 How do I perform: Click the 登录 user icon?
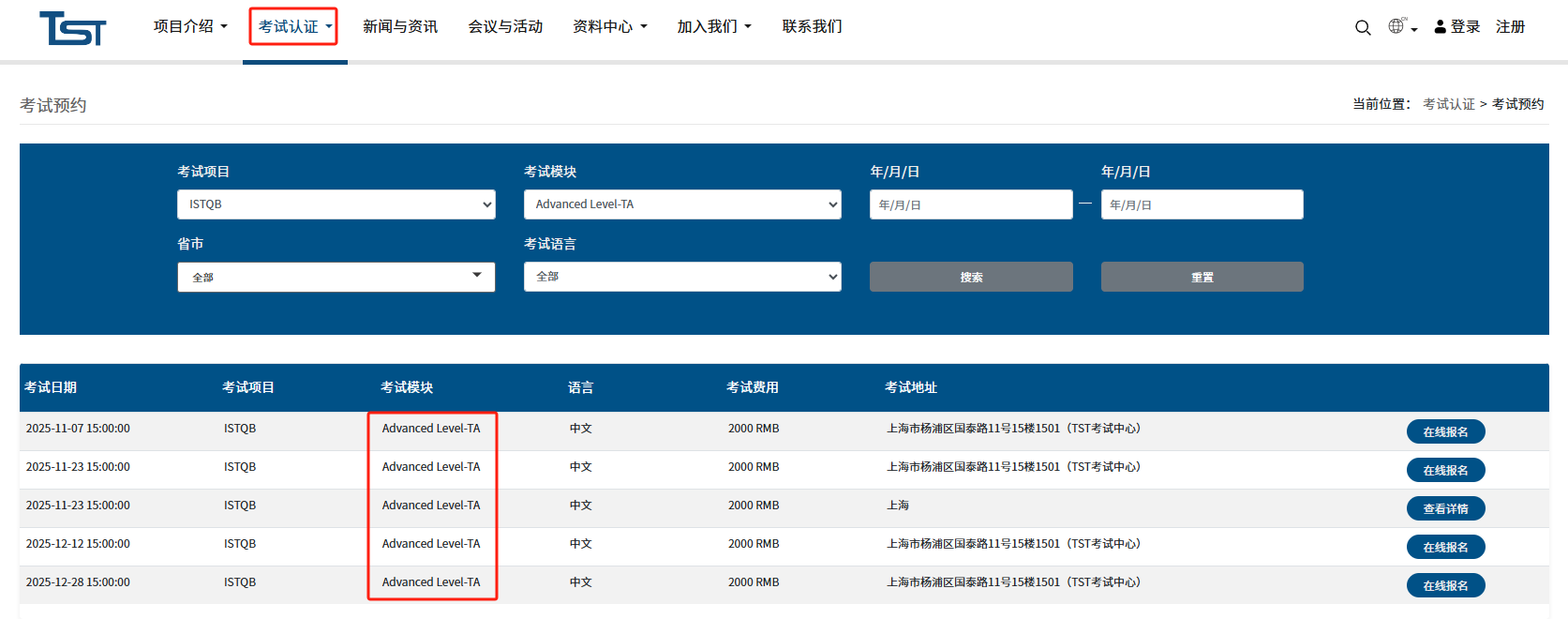pyautogui.click(x=1441, y=27)
